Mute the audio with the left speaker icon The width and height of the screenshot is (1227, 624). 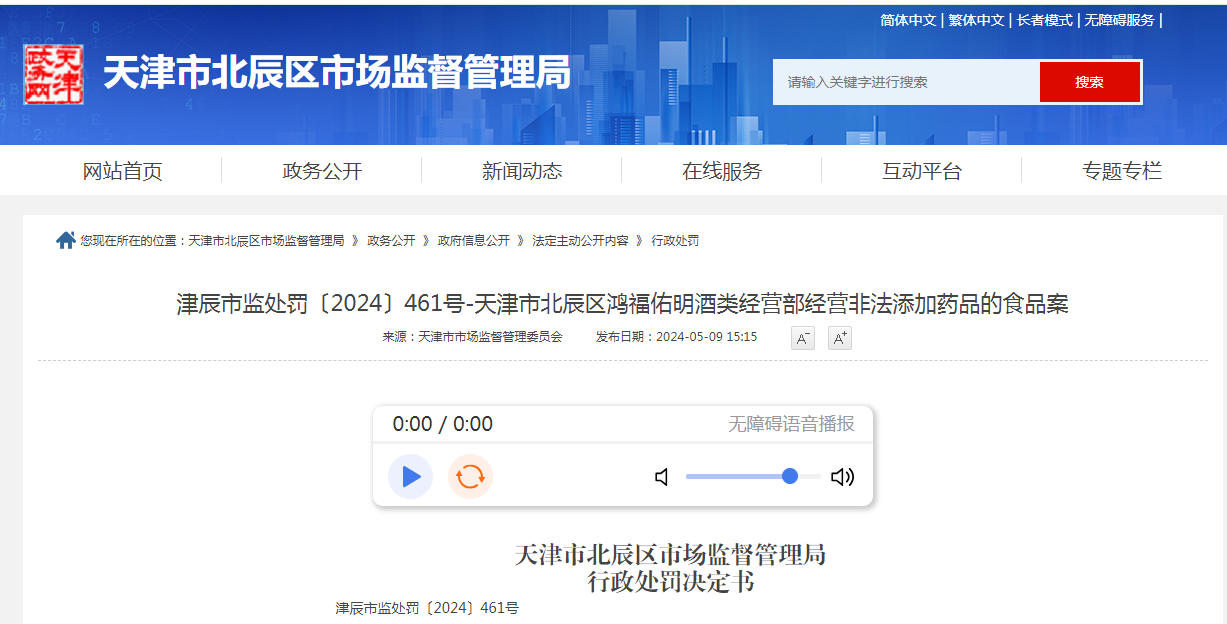click(662, 477)
